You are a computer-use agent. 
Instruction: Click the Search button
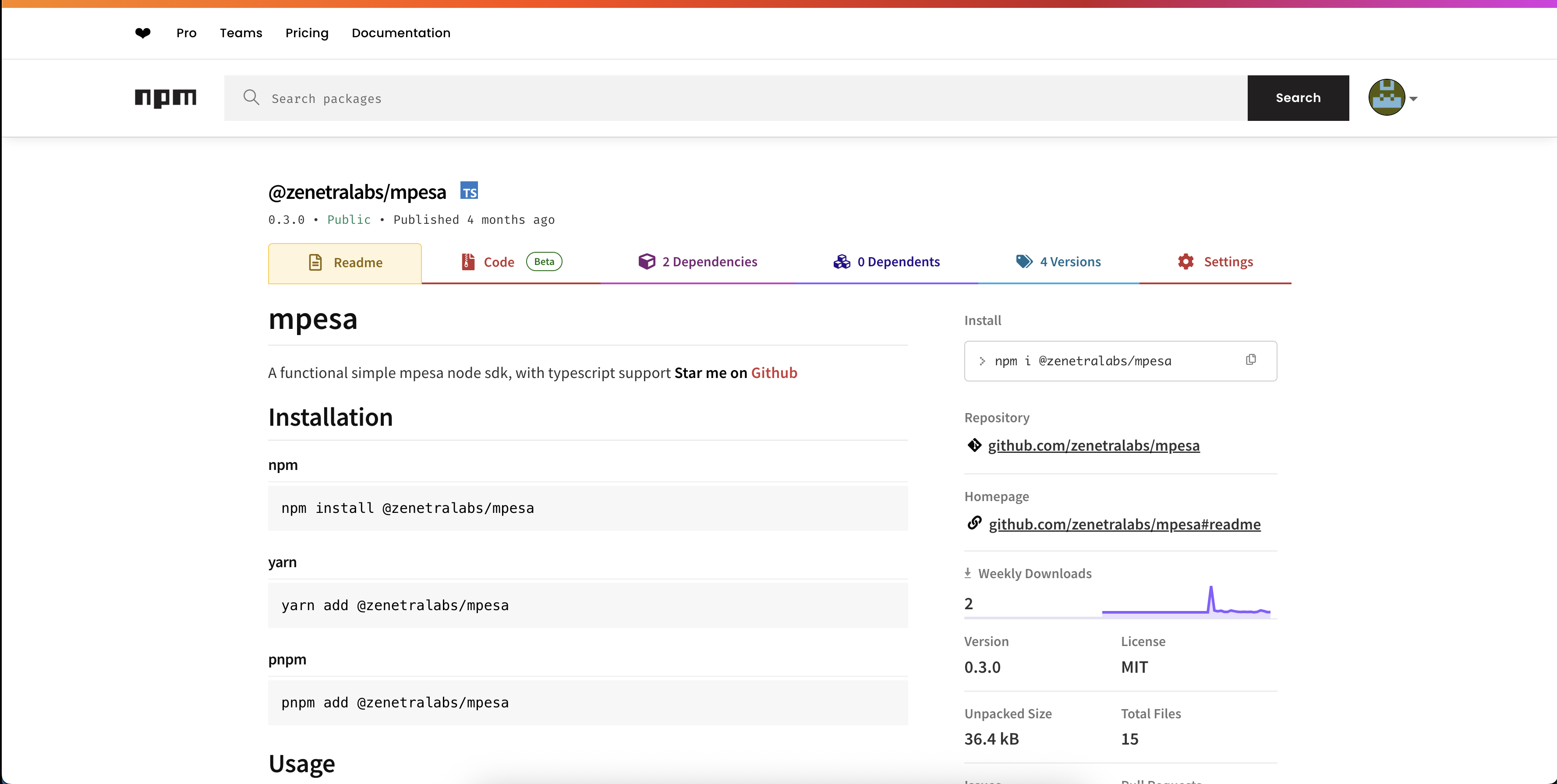[1299, 98]
